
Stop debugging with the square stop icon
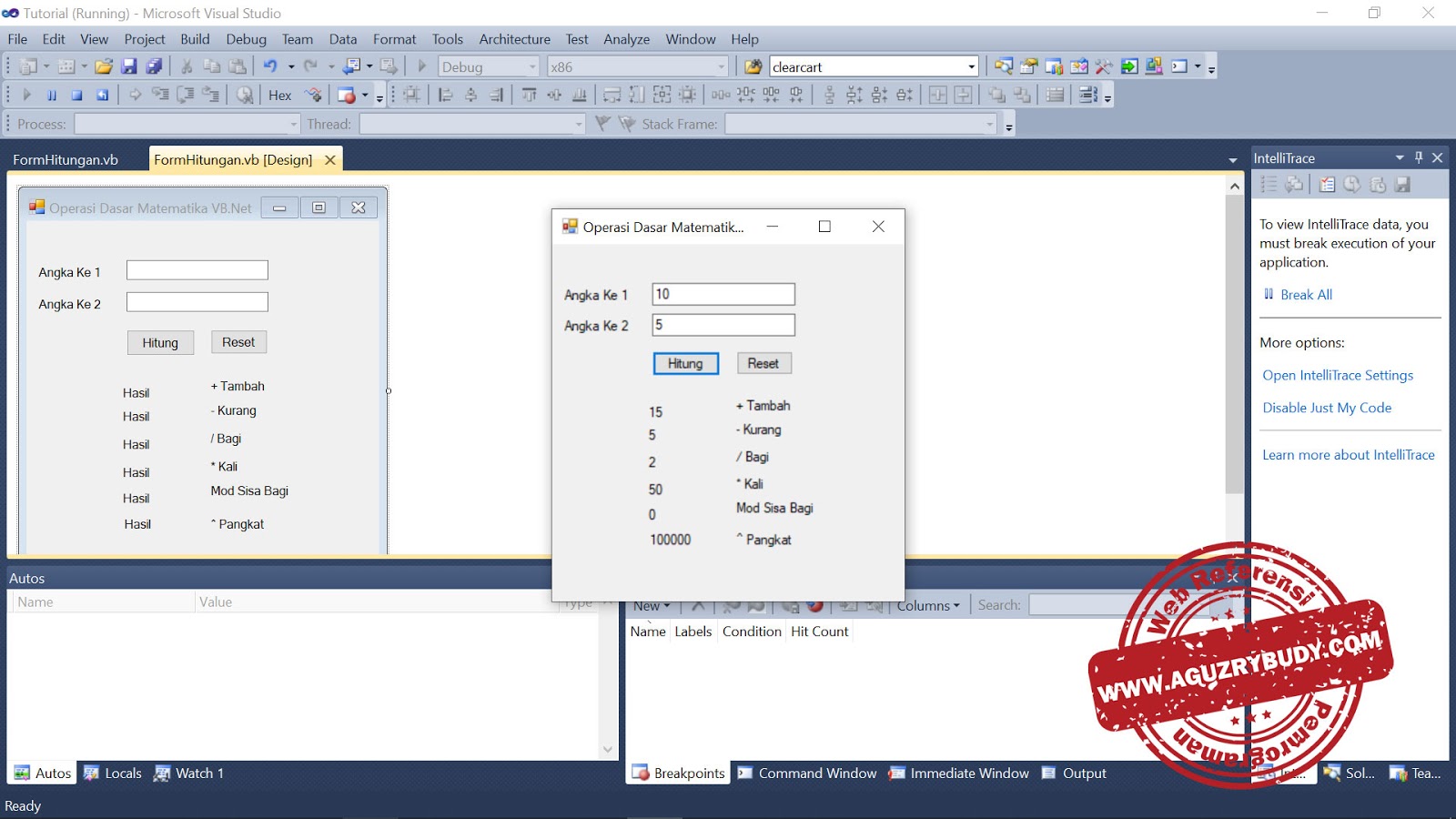[77, 95]
